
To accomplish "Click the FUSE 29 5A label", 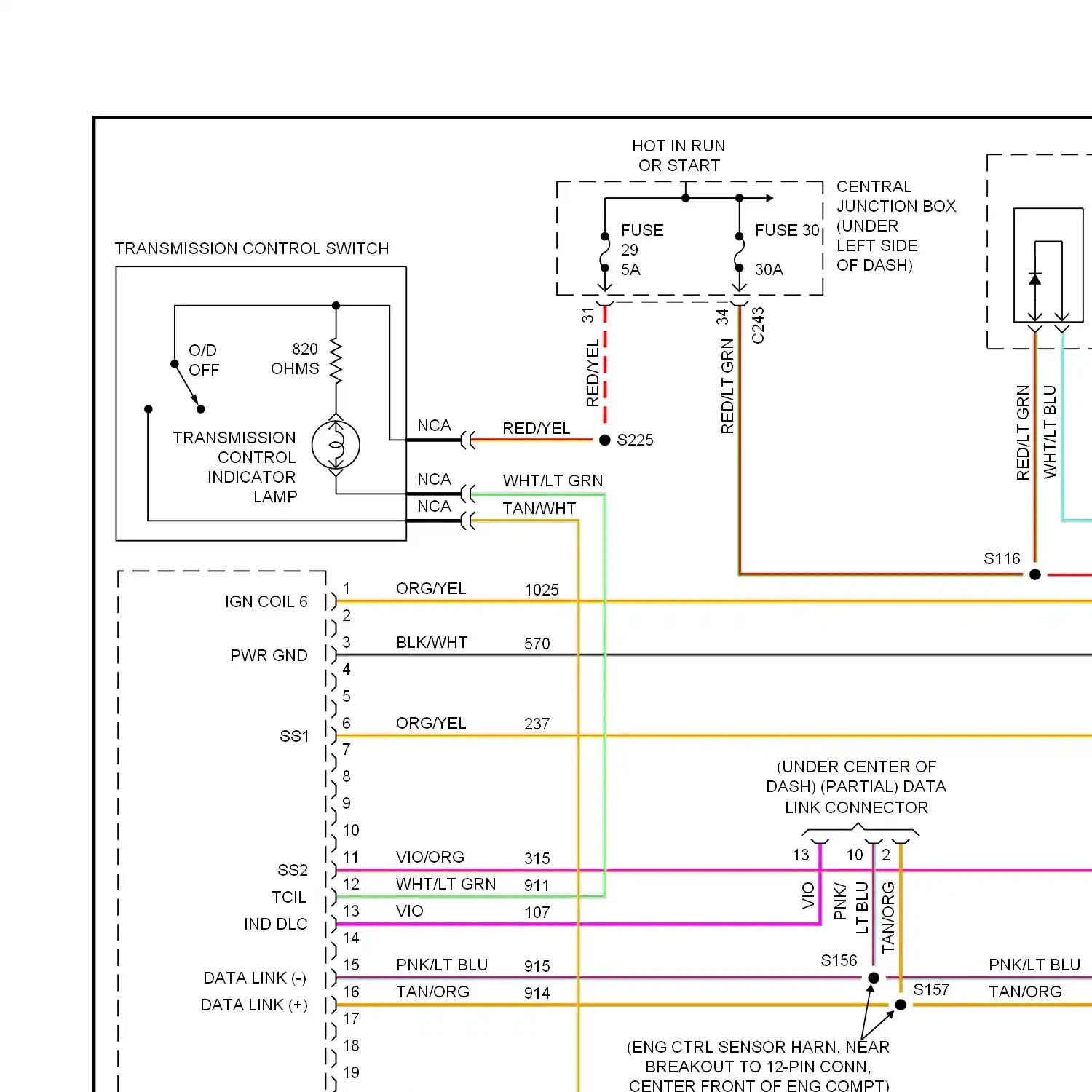I will [x=641, y=250].
